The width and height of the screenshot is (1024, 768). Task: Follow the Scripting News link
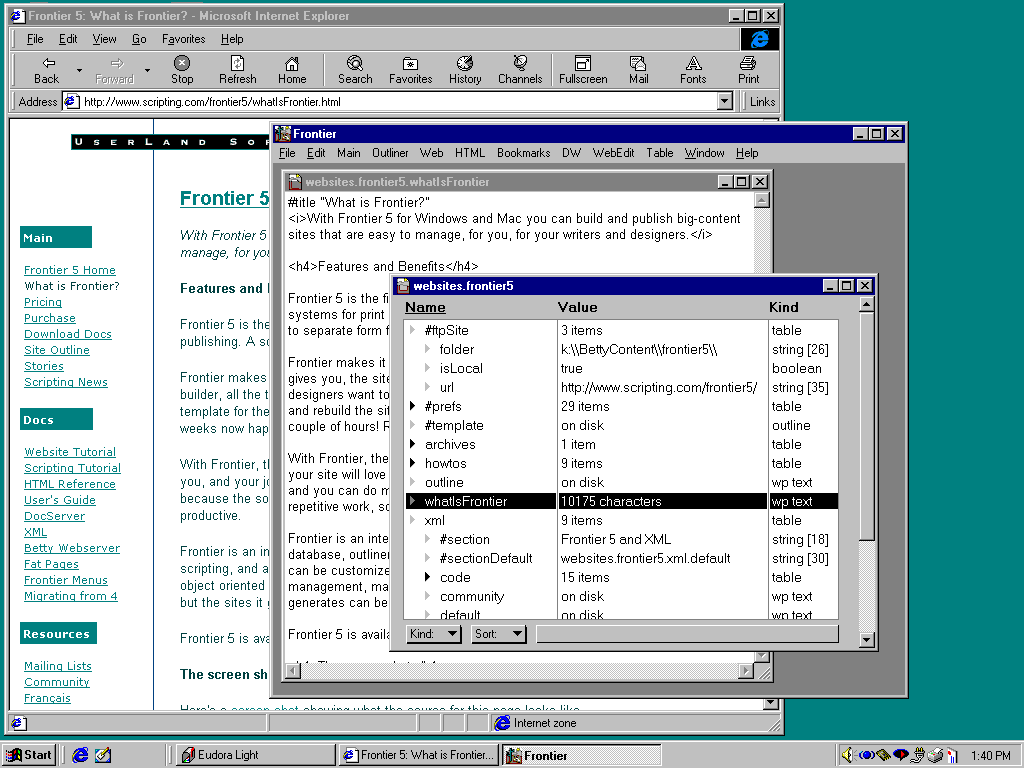pyautogui.click(x=65, y=382)
